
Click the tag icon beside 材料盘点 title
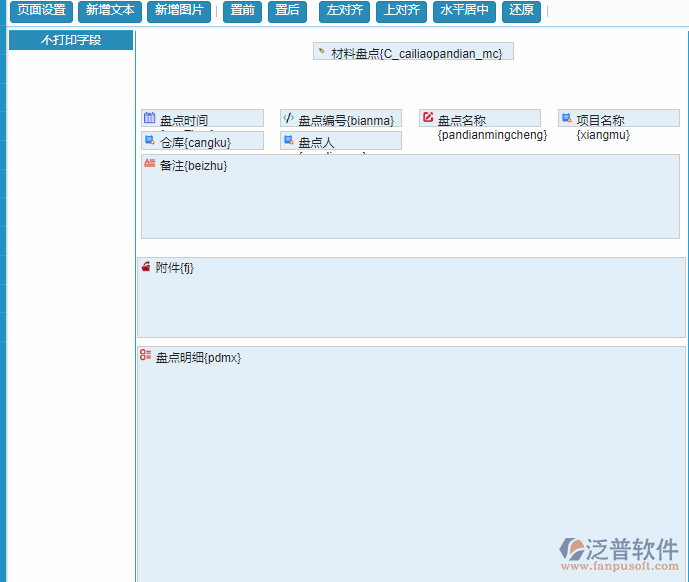point(322,51)
